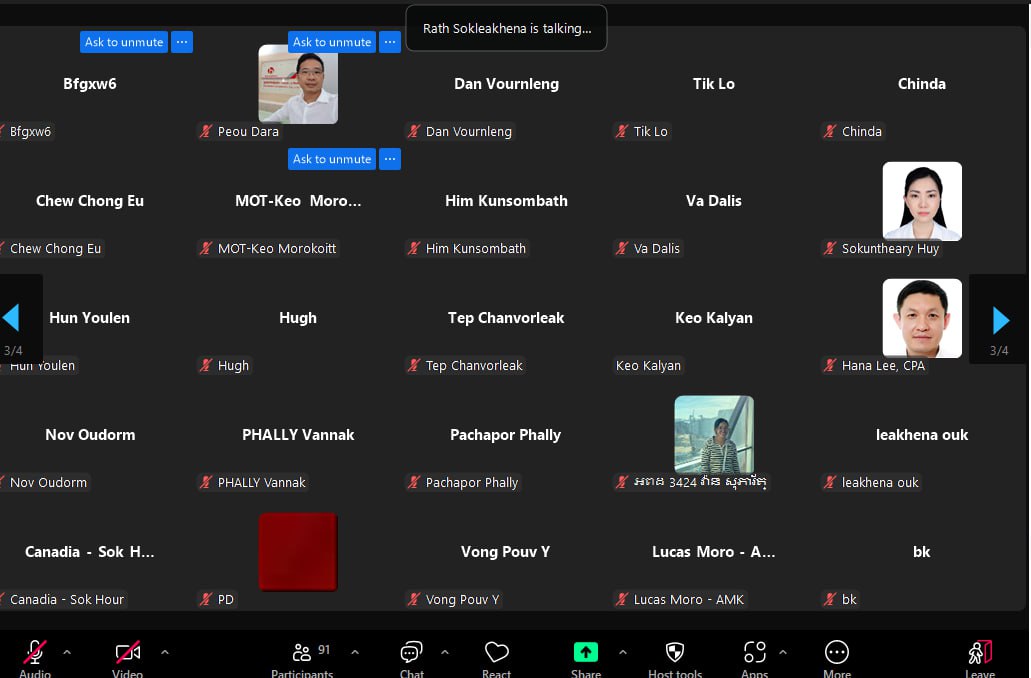Click the Canadia - Sok Hour label
The image size is (1031, 678).
(66, 600)
